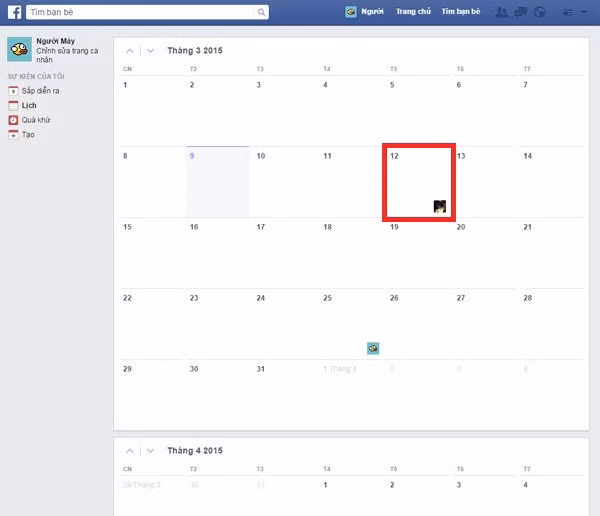
Task: Click previous arrow beside Tháng 4 2015
Action: click(x=130, y=451)
